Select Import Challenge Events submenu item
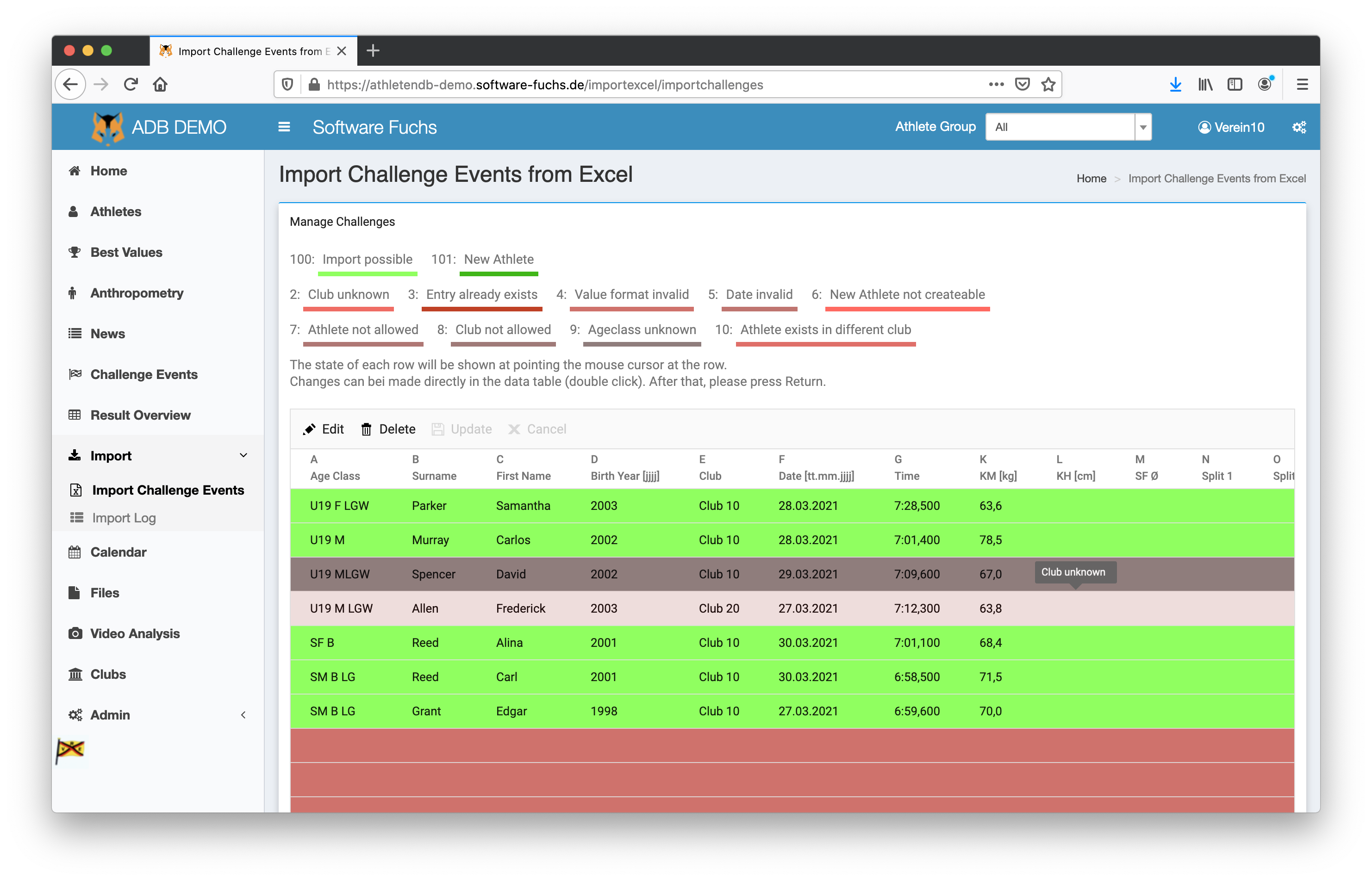Image resolution: width=1372 pixels, height=881 pixels. 168,490
